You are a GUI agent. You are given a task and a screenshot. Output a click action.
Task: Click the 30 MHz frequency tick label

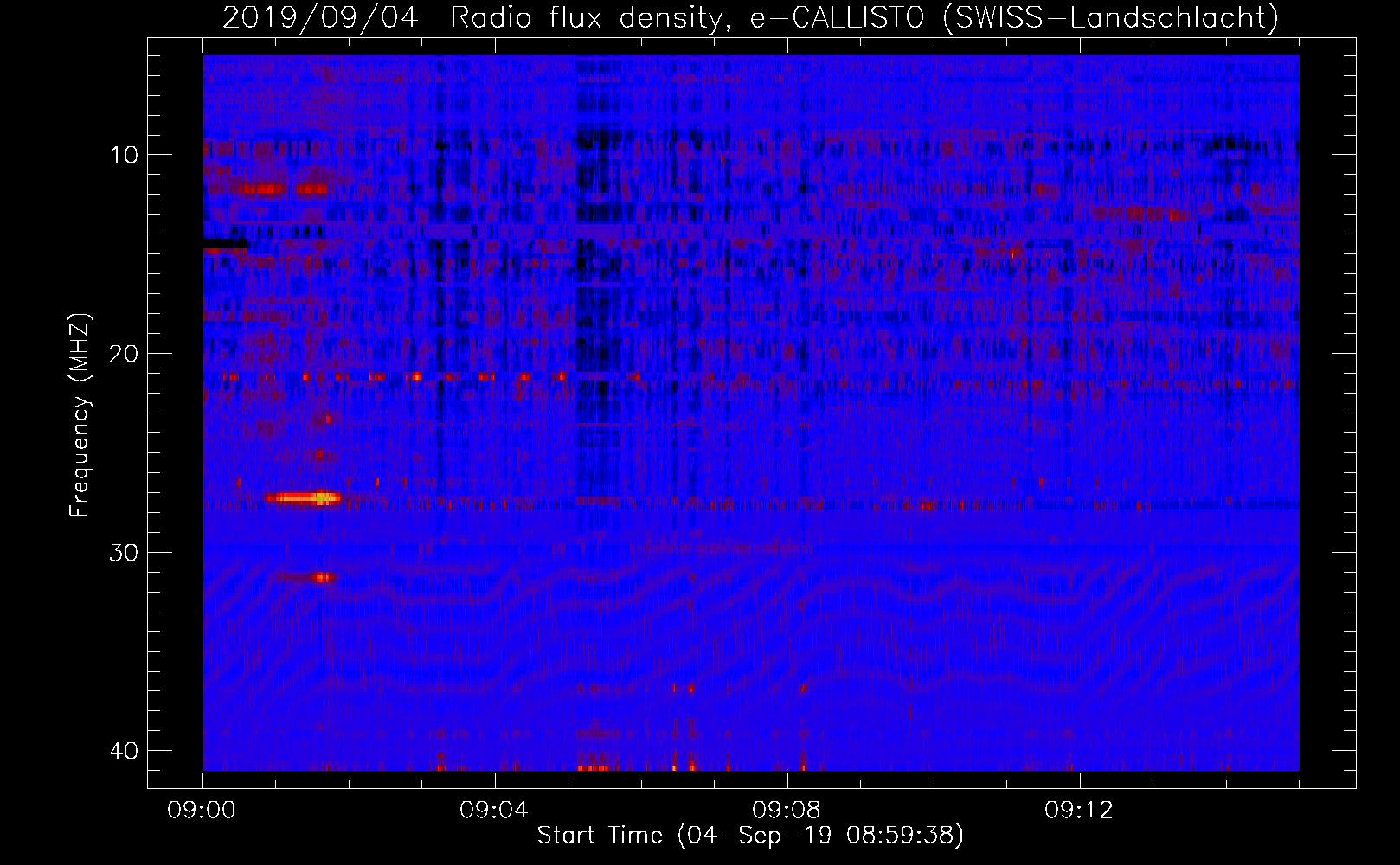point(124,552)
